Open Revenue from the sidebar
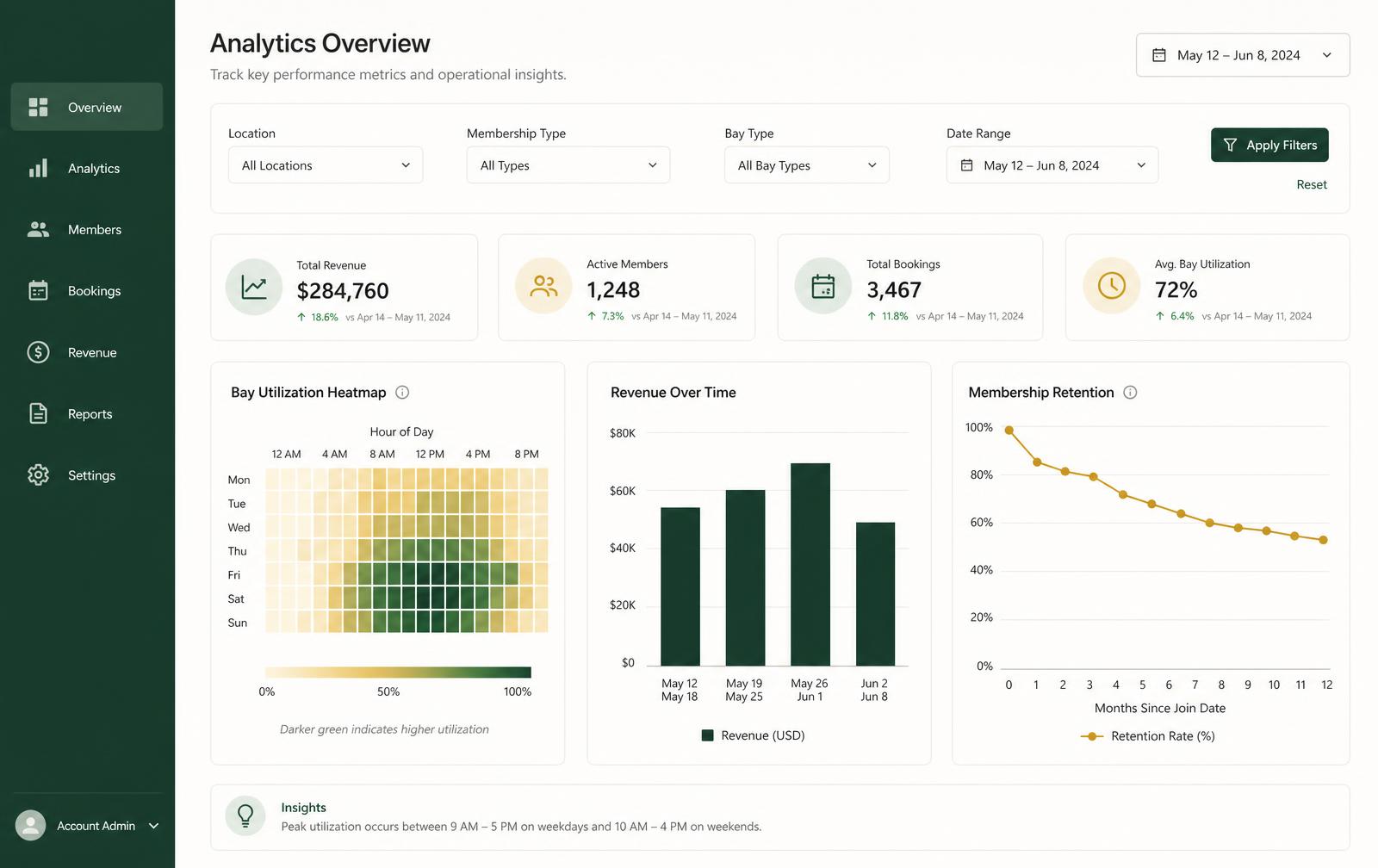The height and width of the screenshot is (868, 1378). pyautogui.click(x=87, y=352)
